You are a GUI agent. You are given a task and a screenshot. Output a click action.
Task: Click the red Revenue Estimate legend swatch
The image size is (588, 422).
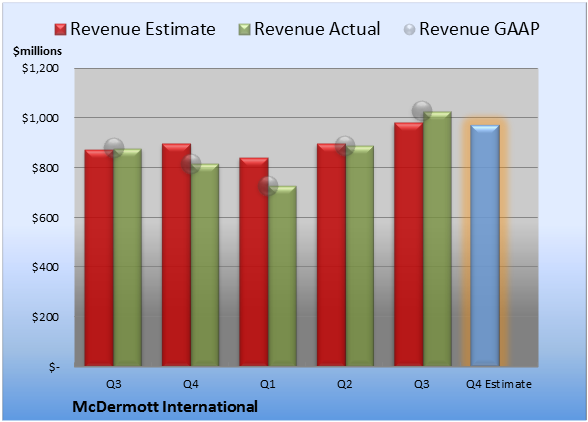(60, 30)
